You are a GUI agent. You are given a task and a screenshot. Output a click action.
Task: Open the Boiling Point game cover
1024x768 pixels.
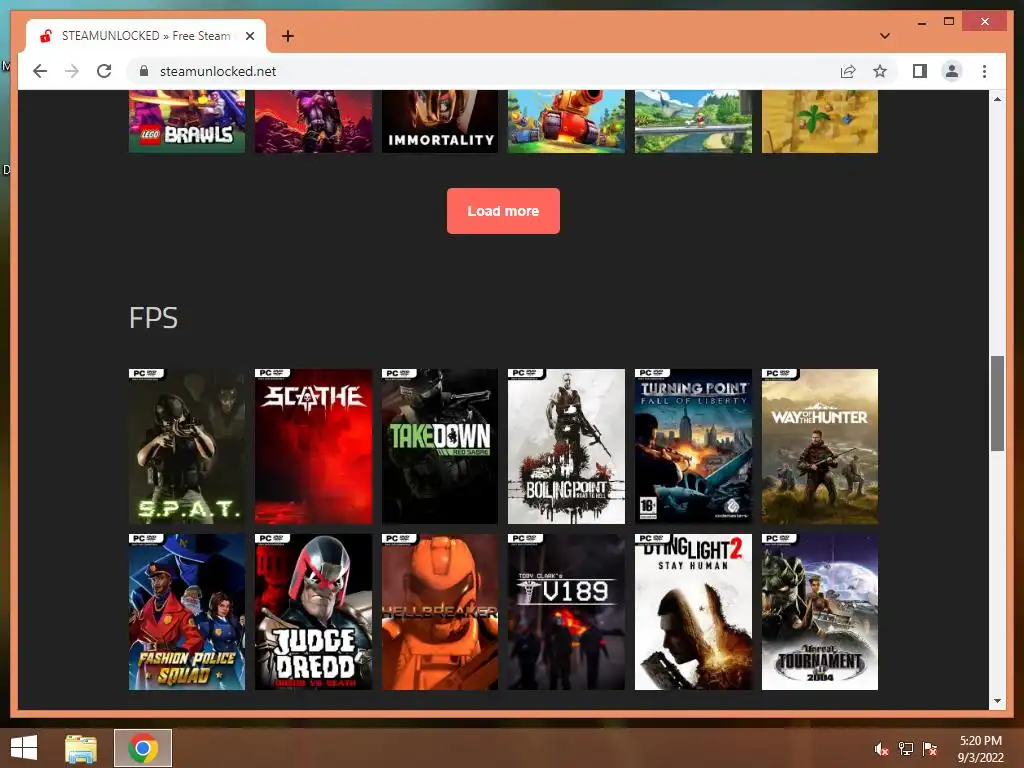tap(566, 446)
